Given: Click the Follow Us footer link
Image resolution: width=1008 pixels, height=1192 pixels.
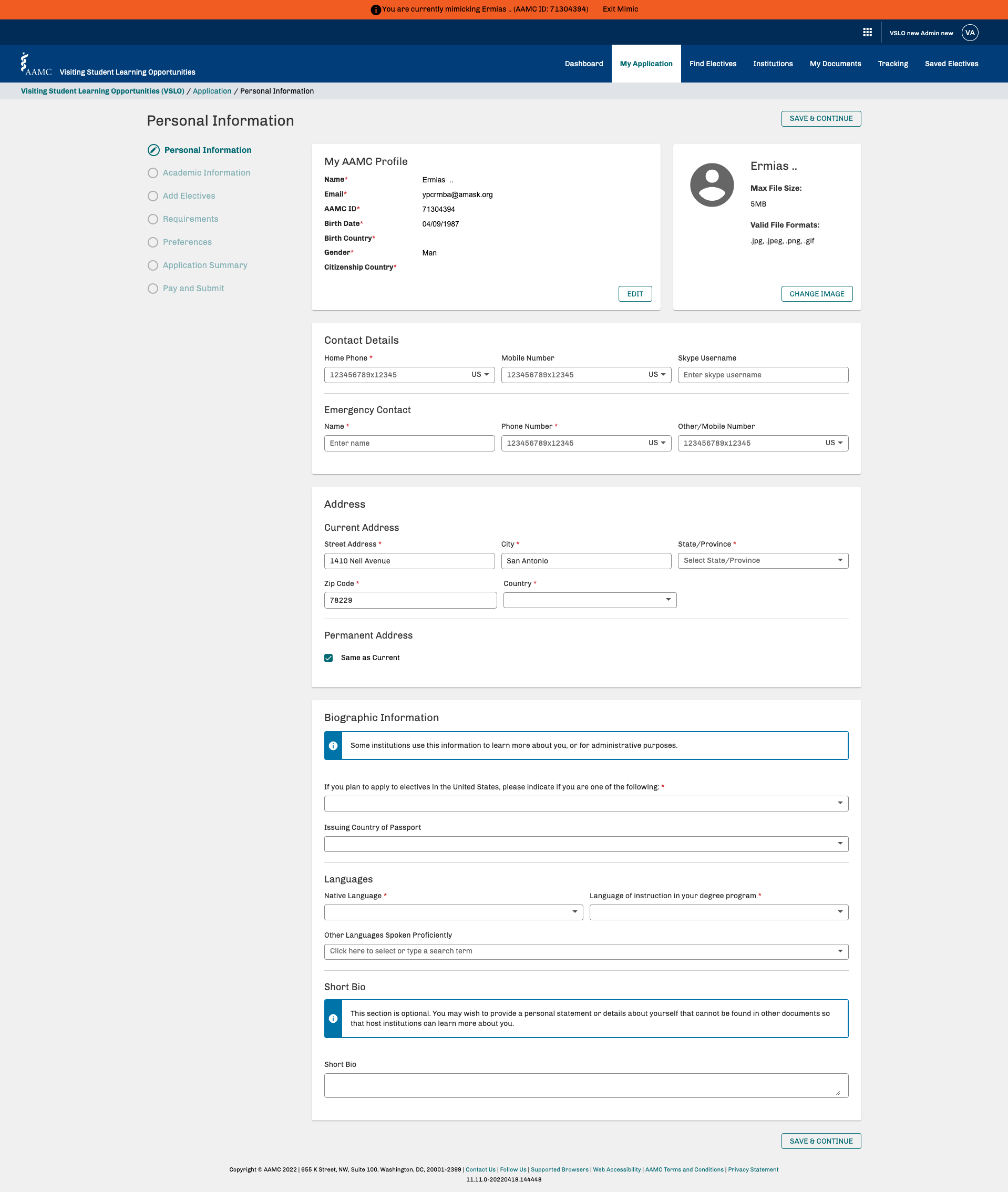Looking at the screenshot, I should pyautogui.click(x=513, y=1170).
